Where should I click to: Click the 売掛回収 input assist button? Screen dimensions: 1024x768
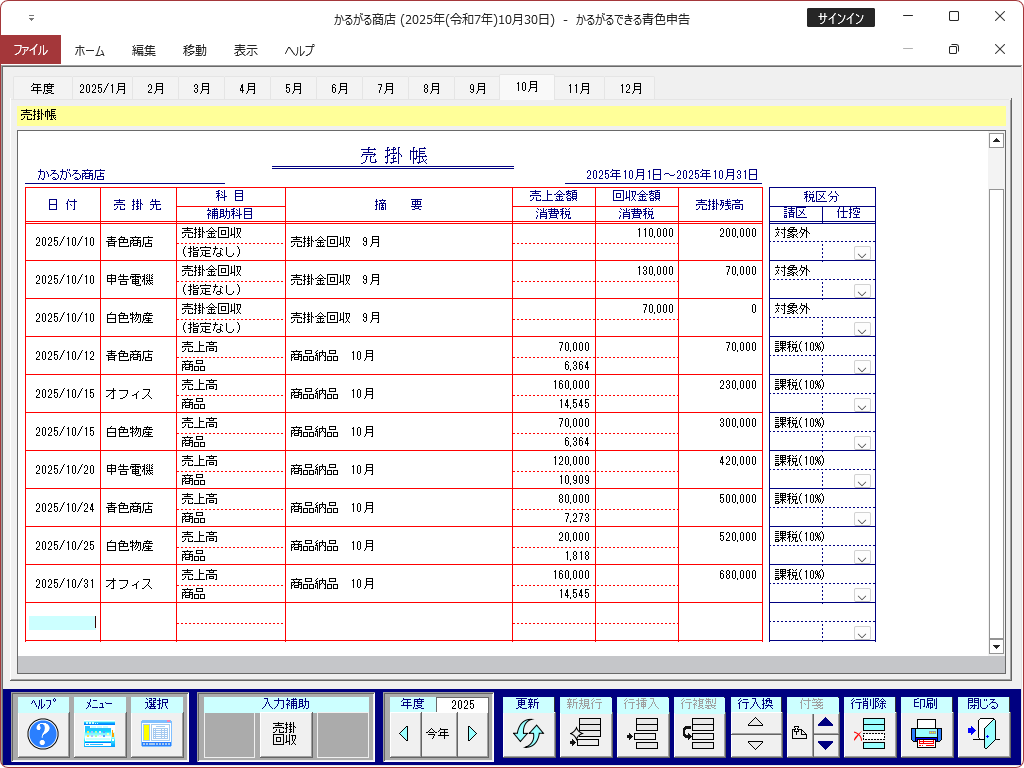(x=285, y=734)
